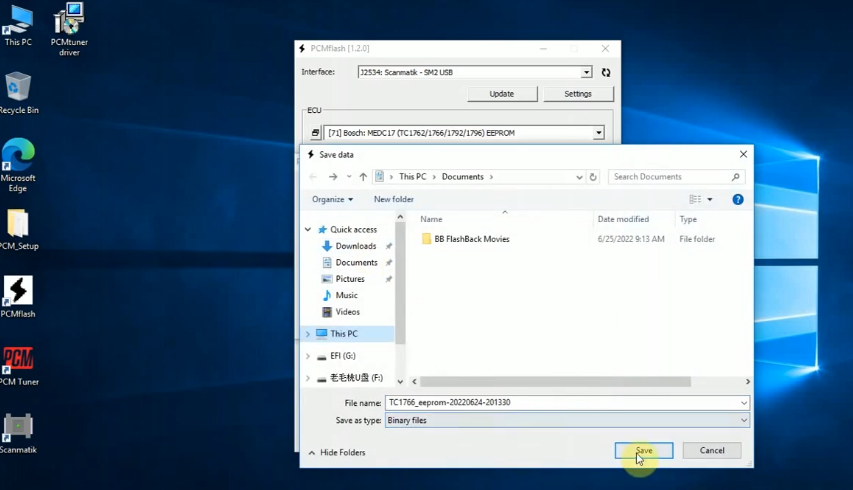This screenshot has height=490, width=853.
Task: Open the Organize menu
Action: tap(332, 200)
